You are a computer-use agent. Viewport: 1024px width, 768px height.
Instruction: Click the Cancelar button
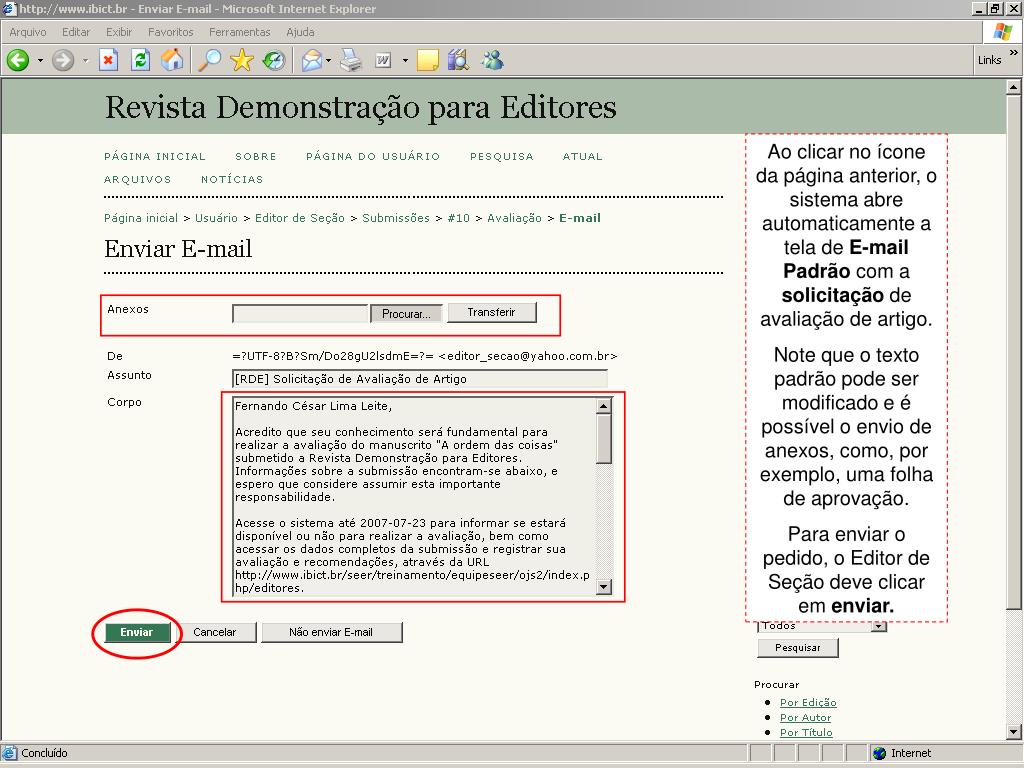215,632
